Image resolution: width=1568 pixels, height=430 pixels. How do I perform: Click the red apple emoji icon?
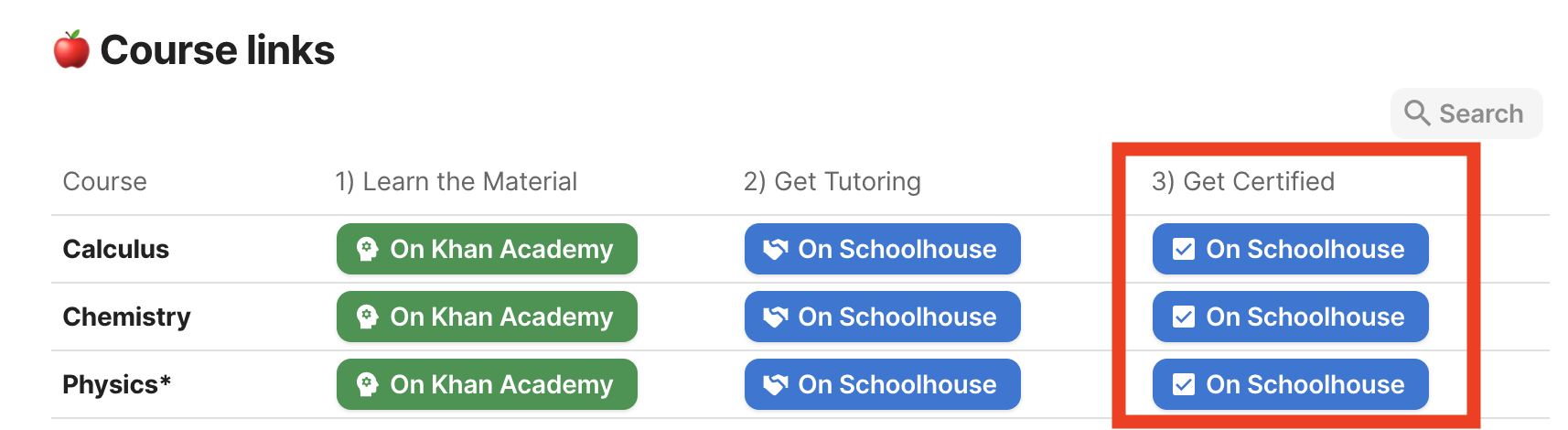click(x=71, y=49)
